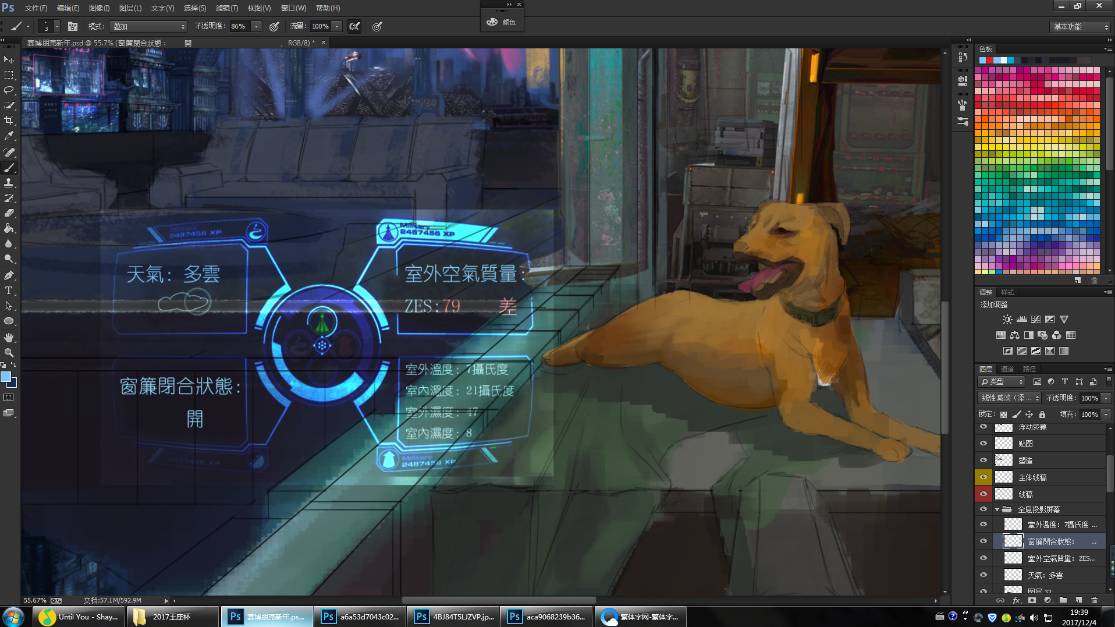The height and width of the screenshot is (627, 1115).
Task: Open the workspace switcher dropdown
Action: pyautogui.click(x=1080, y=26)
